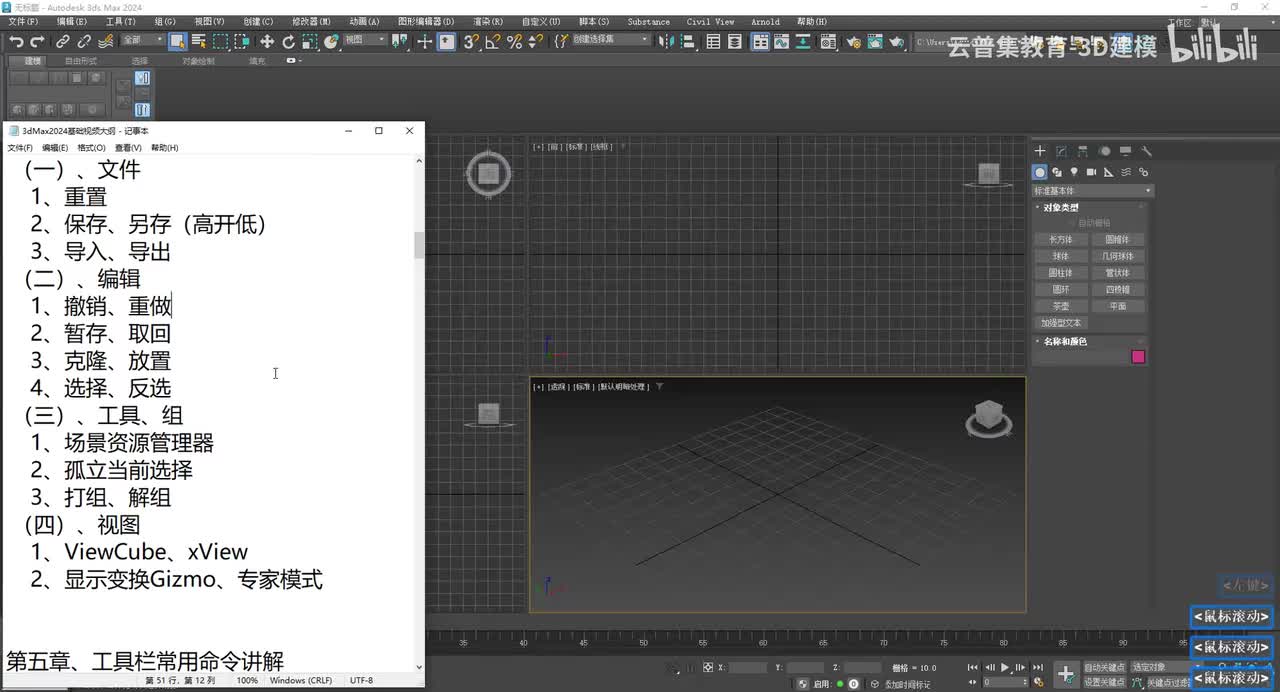
Task: Click the Notepad vertical scrollbar thumb
Action: pyautogui.click(x=419, y=245)
